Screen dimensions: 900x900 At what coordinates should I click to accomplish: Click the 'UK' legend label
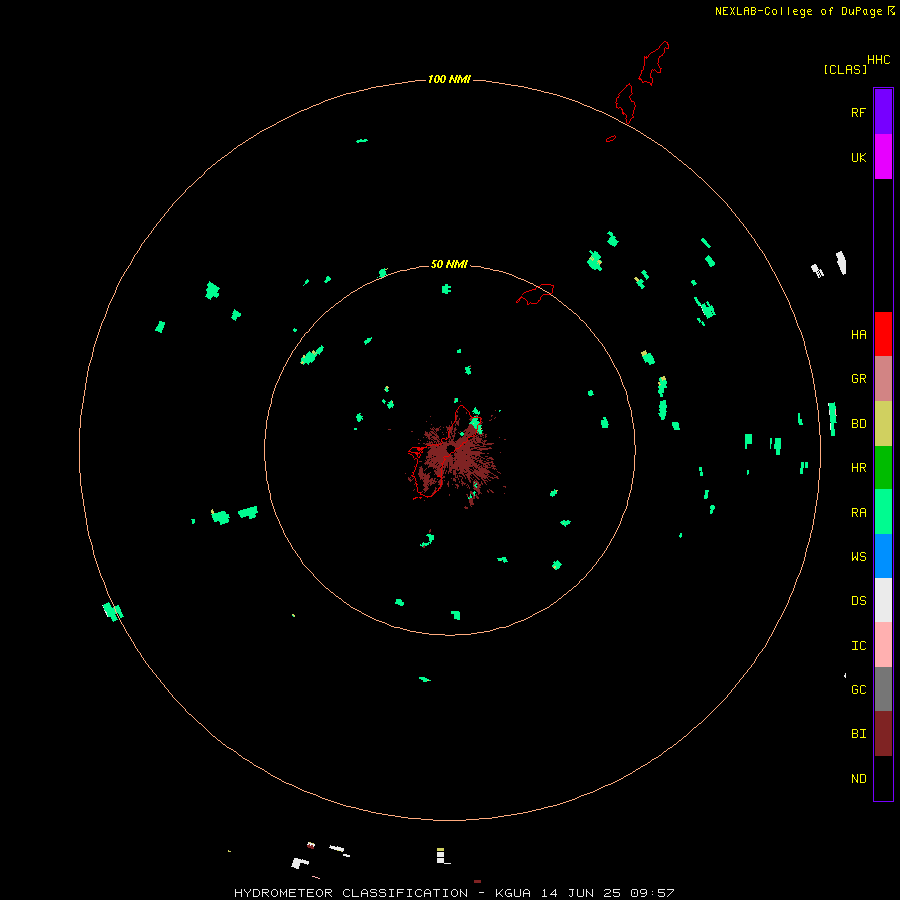858,157
